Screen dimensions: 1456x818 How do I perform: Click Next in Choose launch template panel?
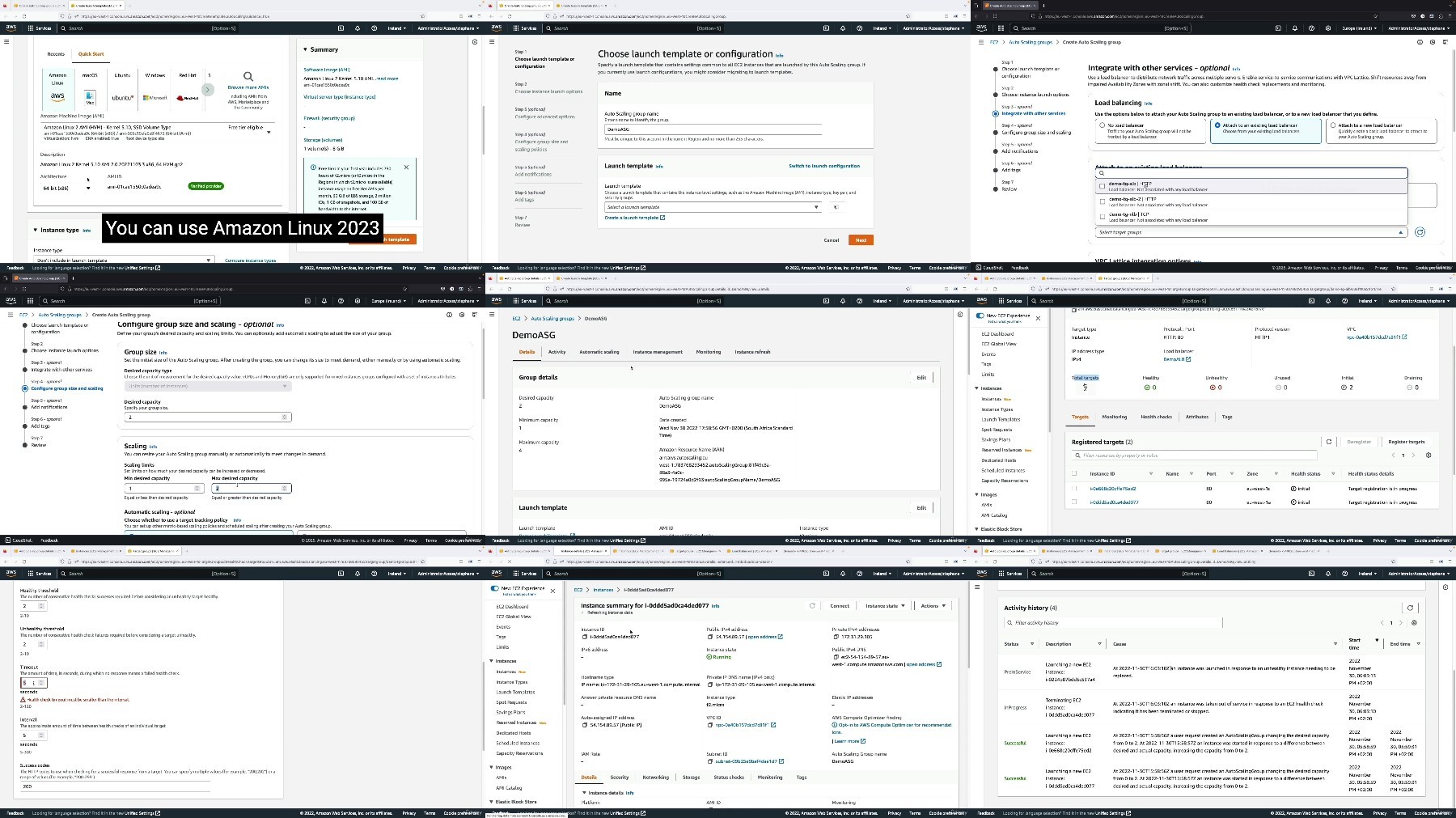click(861, 240)
